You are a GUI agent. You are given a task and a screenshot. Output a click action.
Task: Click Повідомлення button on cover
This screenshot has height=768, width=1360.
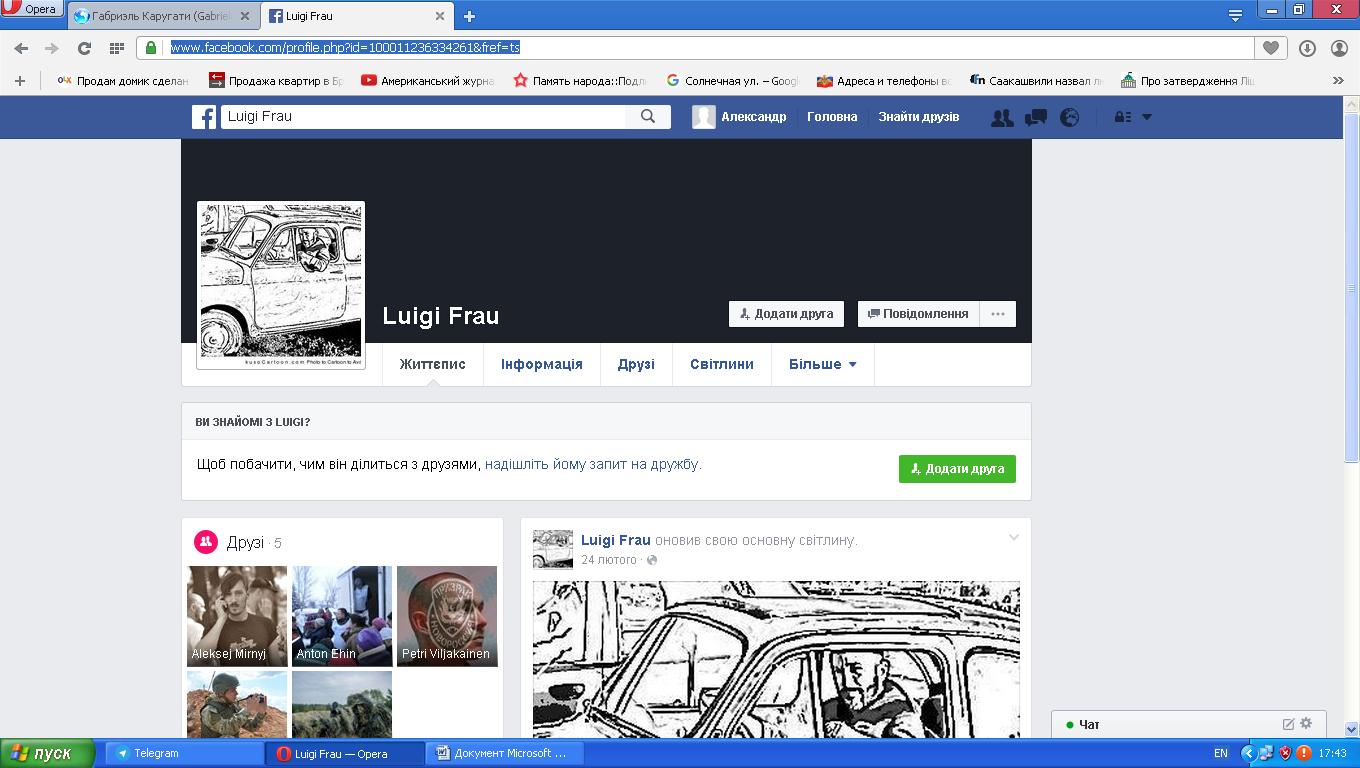918,314
